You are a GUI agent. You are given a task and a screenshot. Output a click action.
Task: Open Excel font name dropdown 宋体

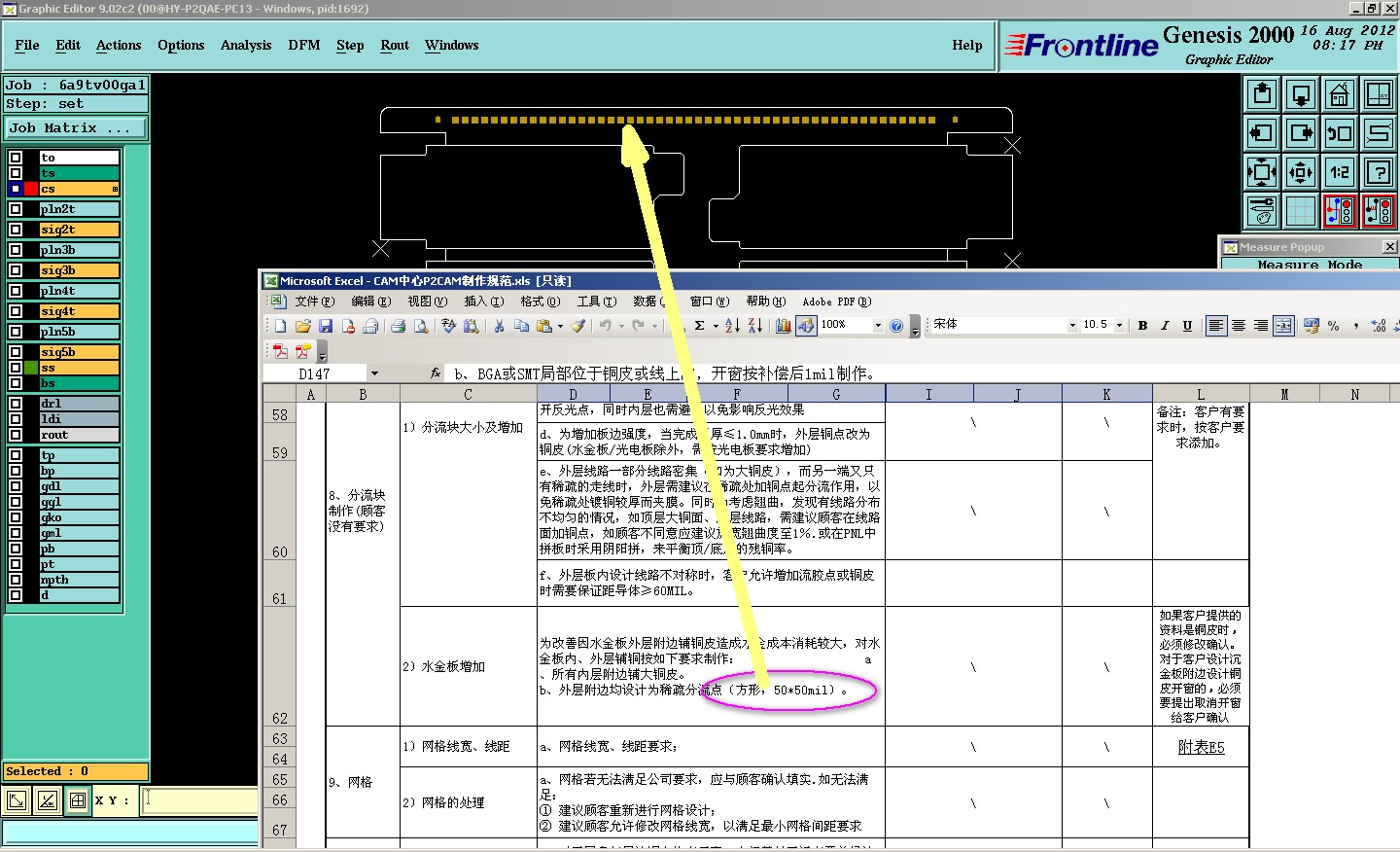1072,326
